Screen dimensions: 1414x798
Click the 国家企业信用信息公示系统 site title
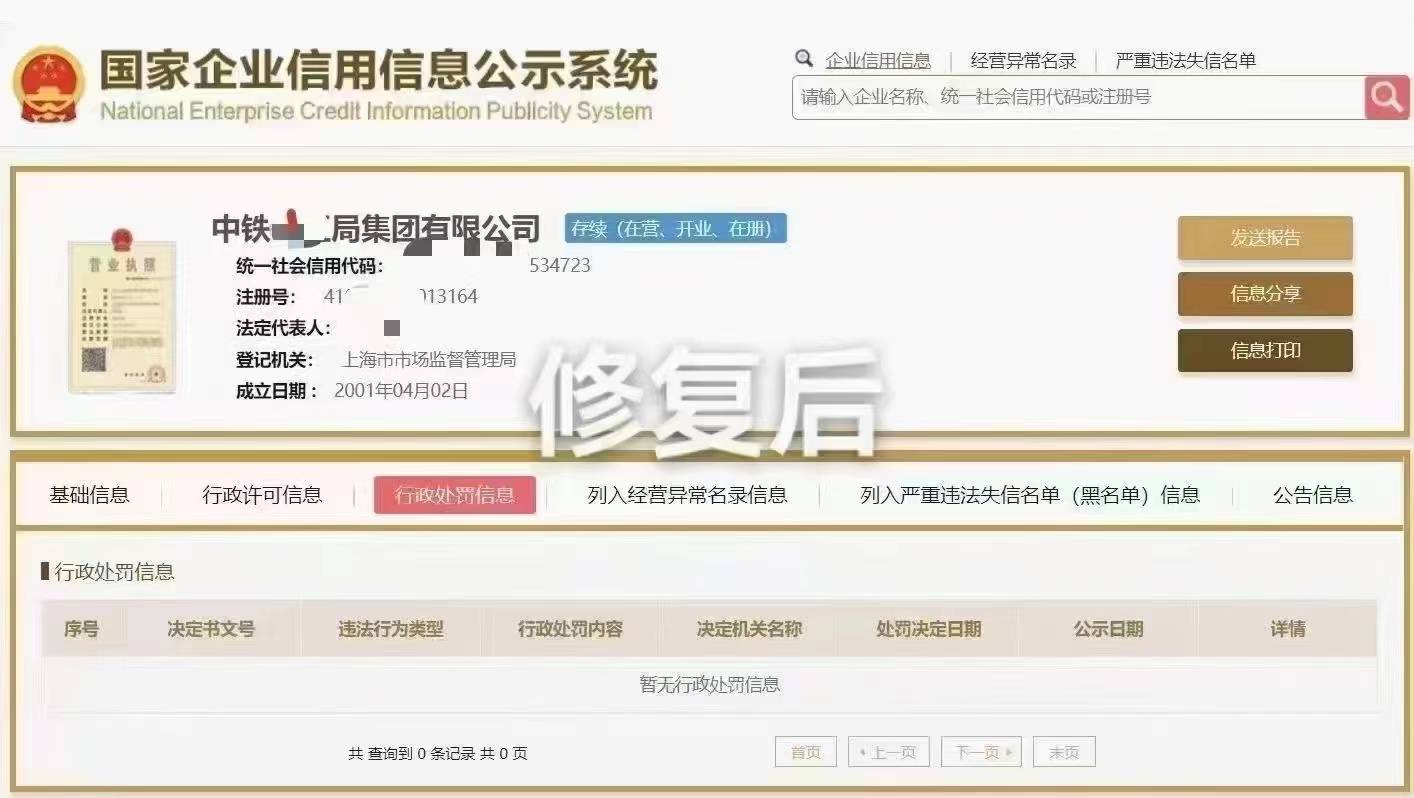click(379, 69)
